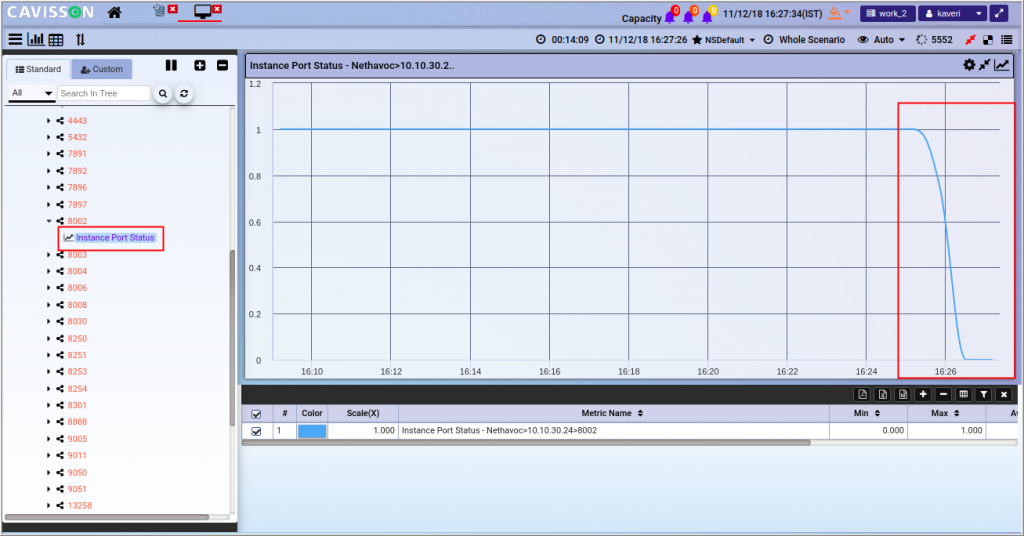Select the 9051 tree item

(77, 489)
